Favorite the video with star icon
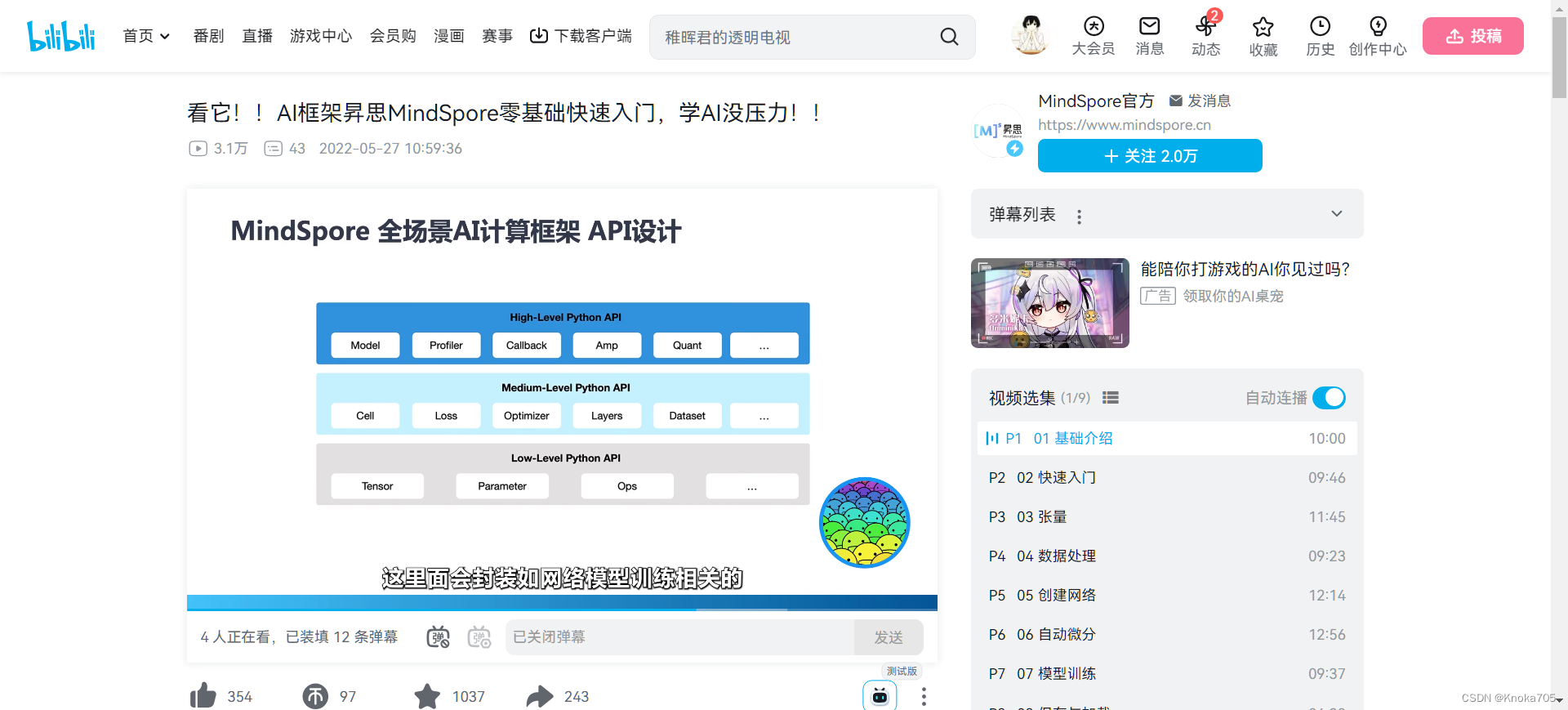1568x710 pixels. coord(427,696)
